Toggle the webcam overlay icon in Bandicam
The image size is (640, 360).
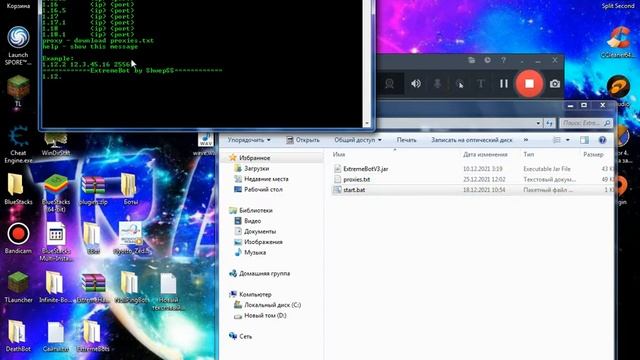tap(389, 84)
